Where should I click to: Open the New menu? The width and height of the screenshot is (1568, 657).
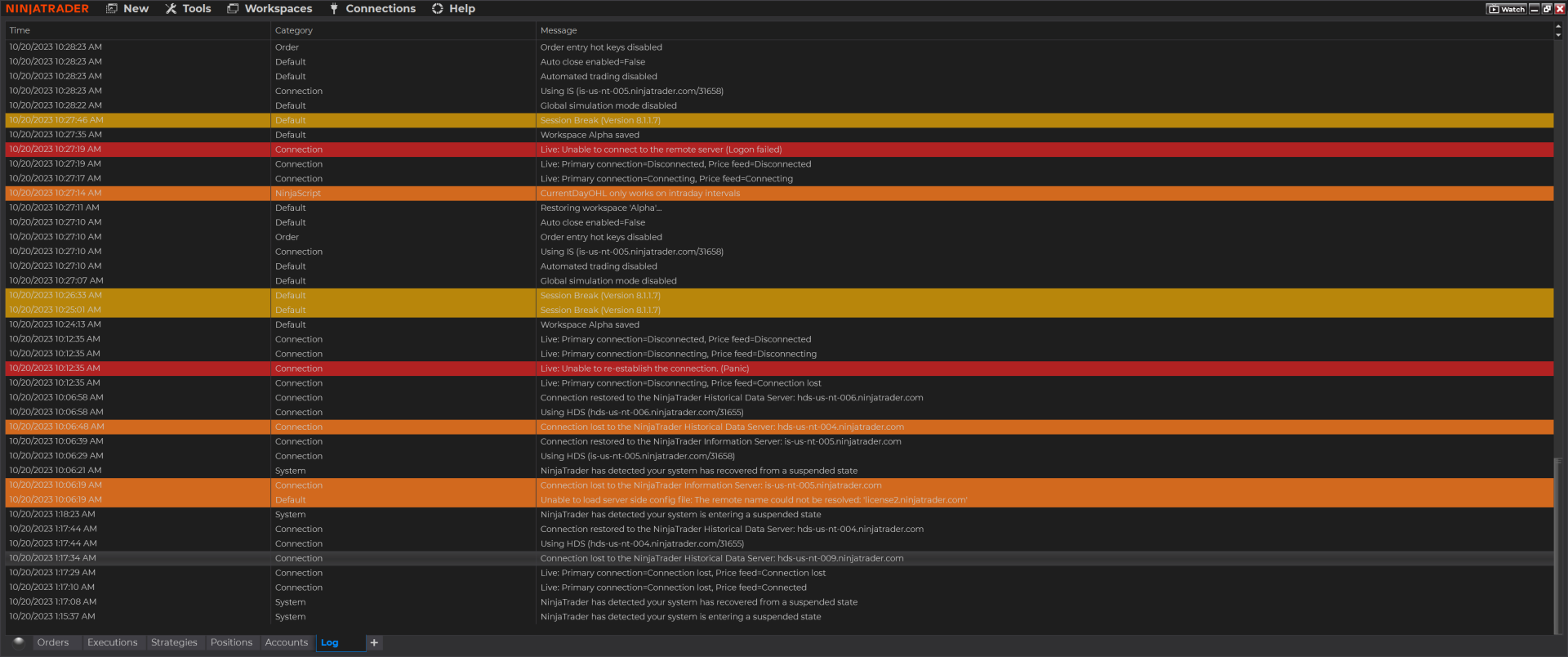(x=127, y=9)
